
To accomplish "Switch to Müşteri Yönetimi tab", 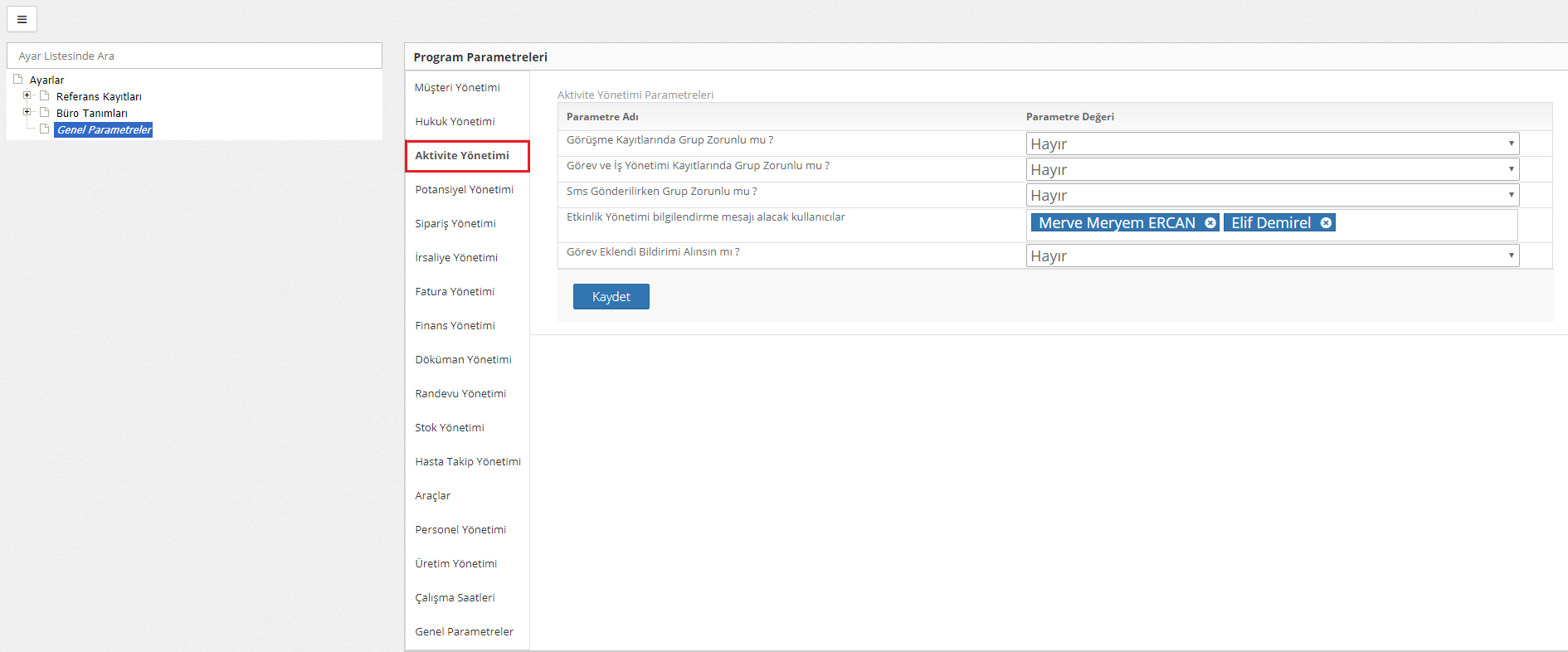I will point(457,87).
